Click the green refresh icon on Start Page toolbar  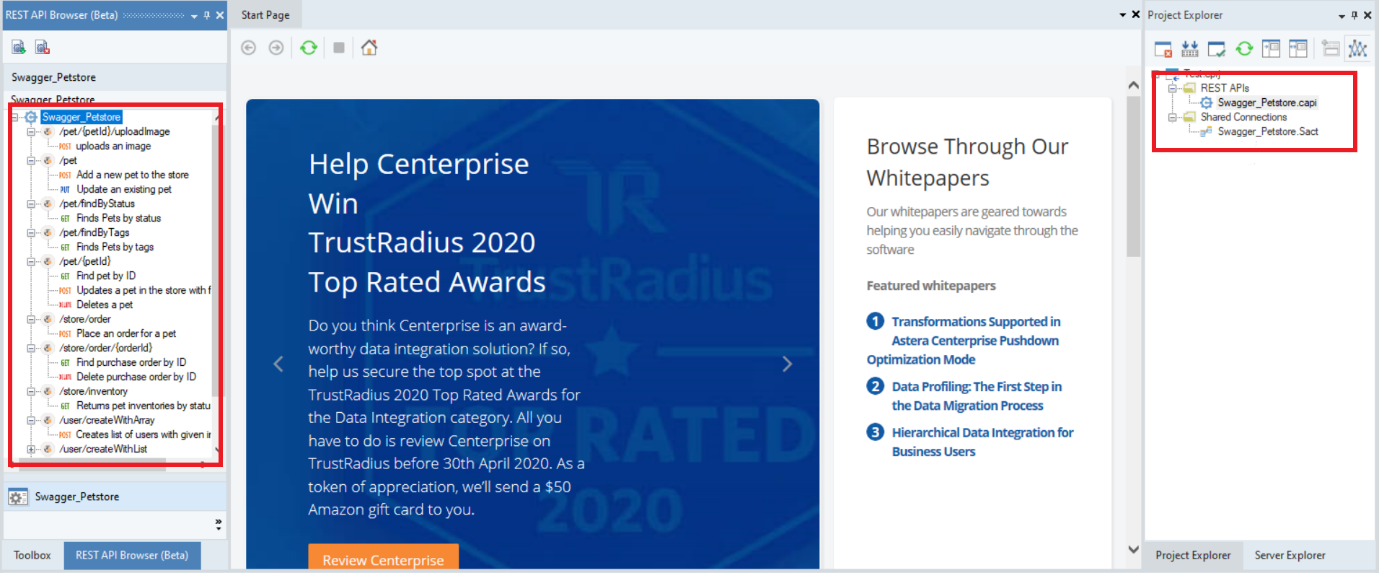(x=309, y=47)
